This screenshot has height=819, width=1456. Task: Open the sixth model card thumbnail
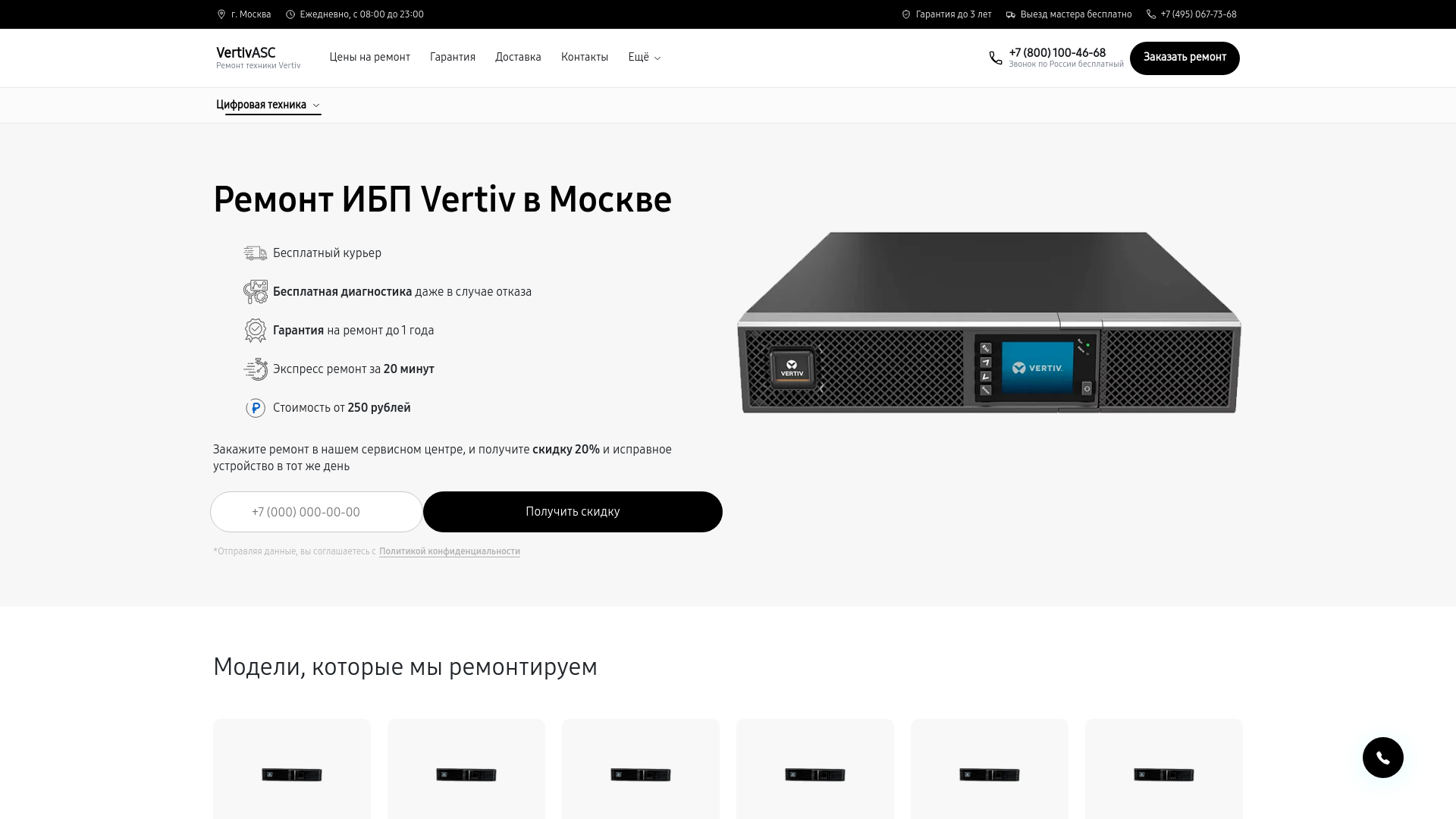click(x=1164, y=774)
